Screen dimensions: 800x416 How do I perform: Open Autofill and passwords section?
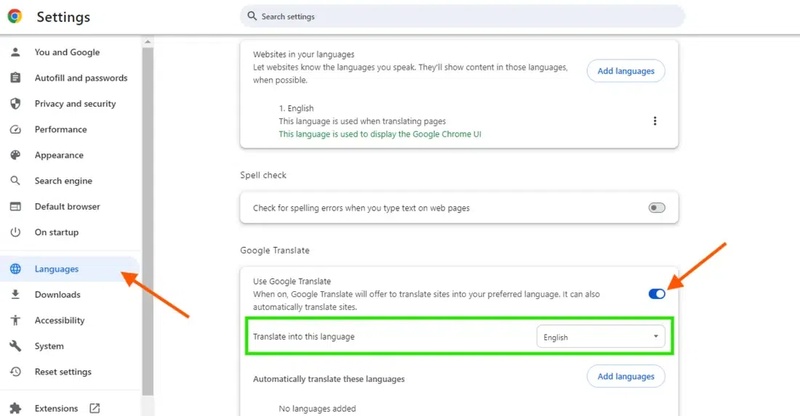(x=81, y=78)
